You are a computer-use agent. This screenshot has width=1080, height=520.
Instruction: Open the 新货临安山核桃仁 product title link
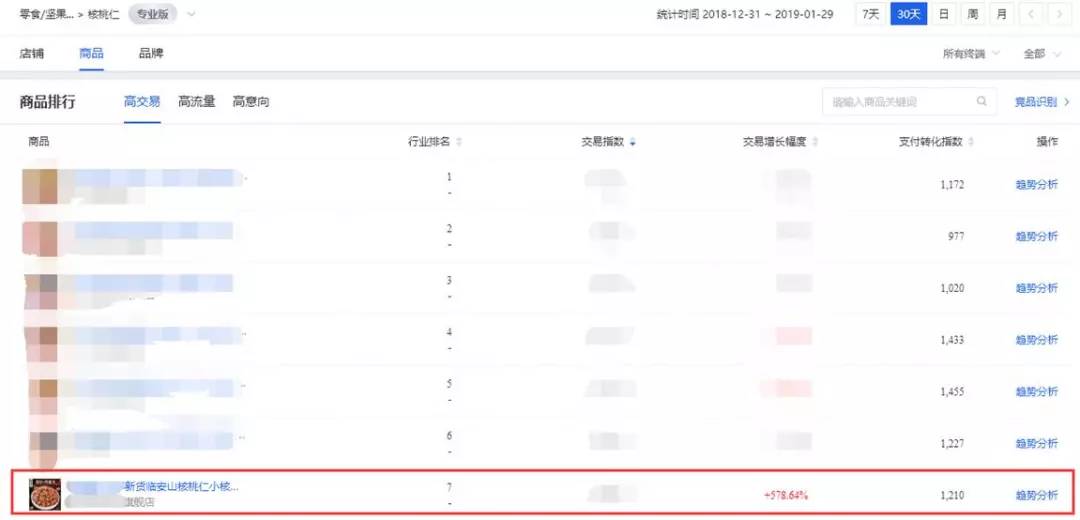coord(181,487)
